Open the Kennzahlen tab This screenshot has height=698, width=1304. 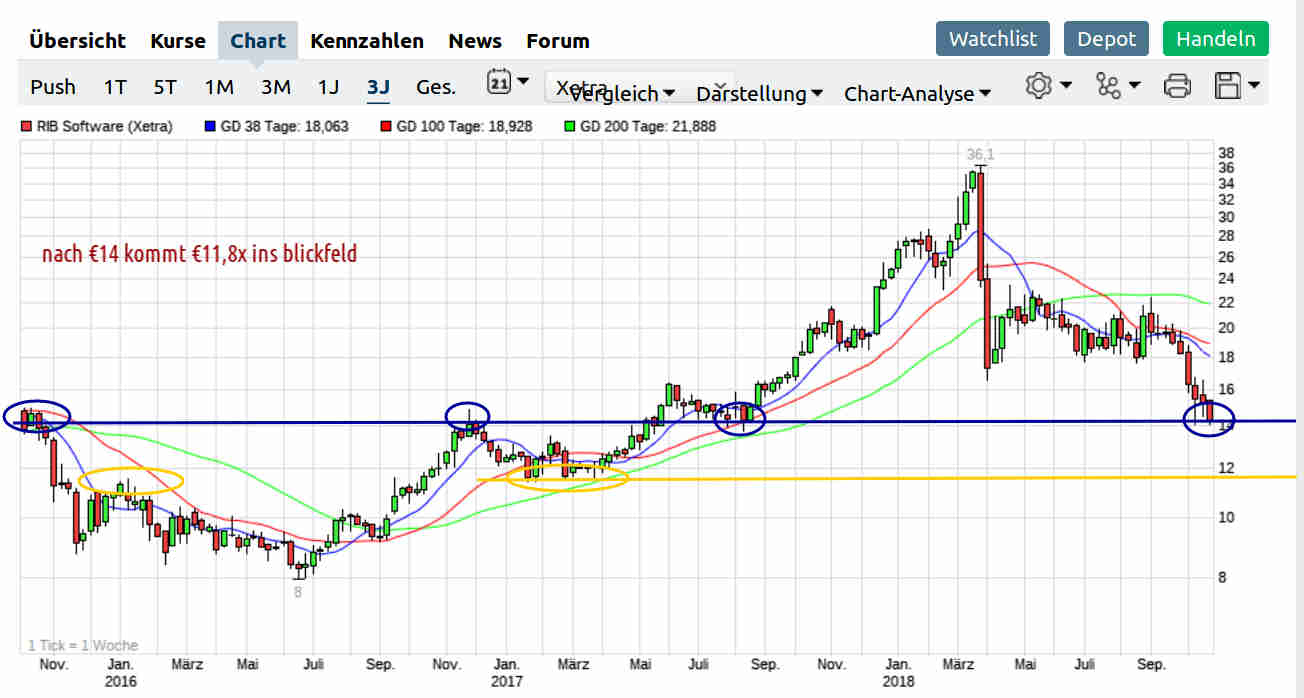coord(367,41)
